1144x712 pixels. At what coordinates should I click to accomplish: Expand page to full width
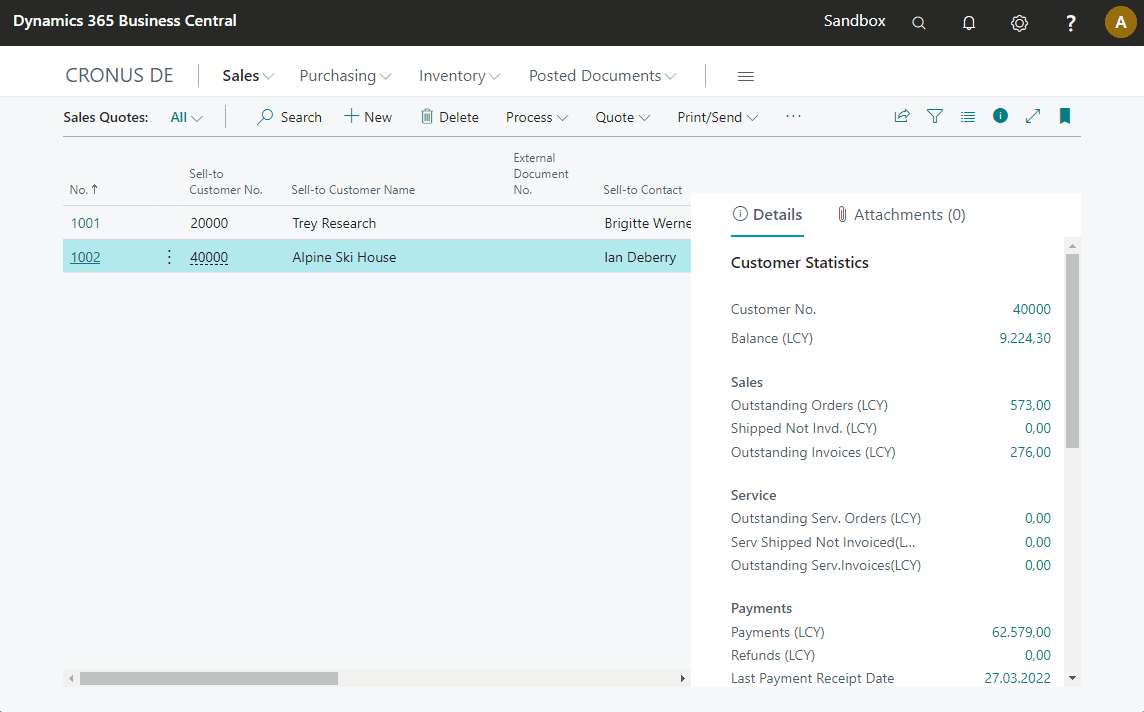coord(1033,116)
